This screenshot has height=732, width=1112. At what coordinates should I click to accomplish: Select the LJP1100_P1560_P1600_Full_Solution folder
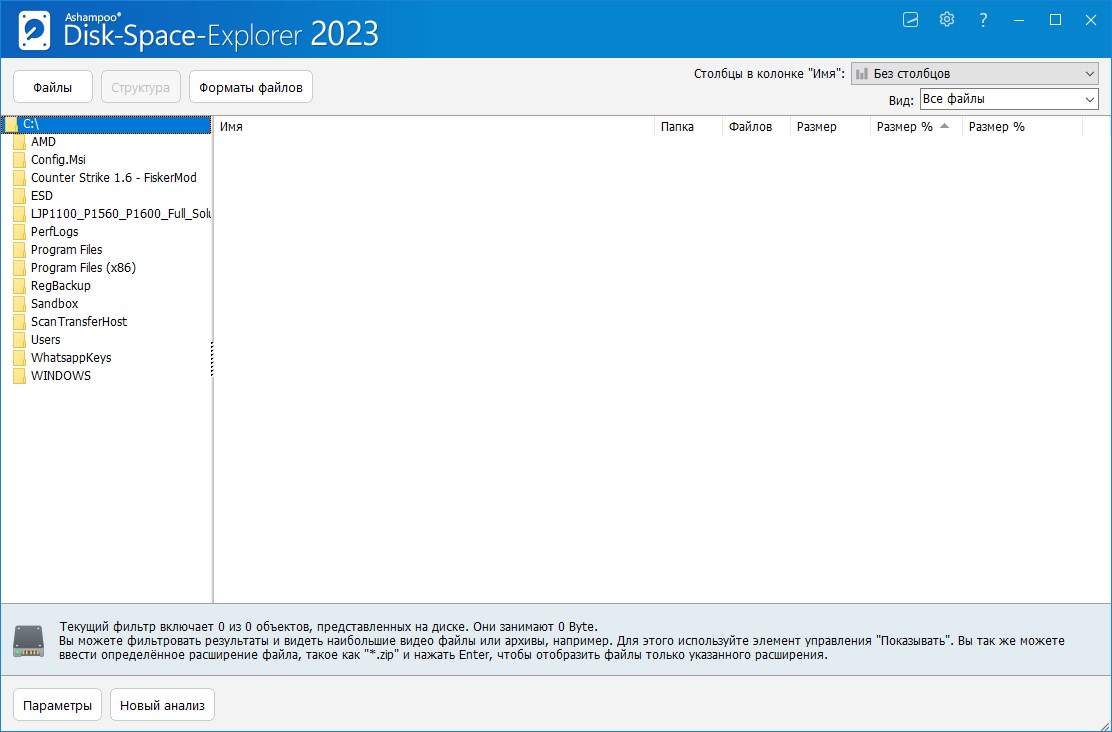(x=121, y=214)
